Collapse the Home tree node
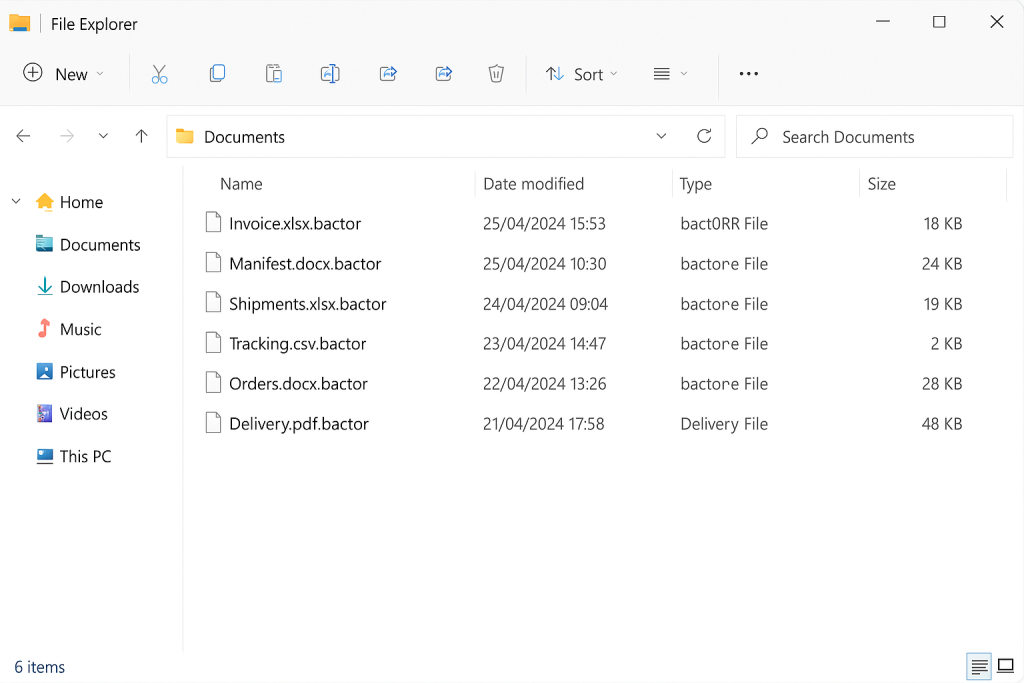Screen dimensions: 1024x683 16,202
